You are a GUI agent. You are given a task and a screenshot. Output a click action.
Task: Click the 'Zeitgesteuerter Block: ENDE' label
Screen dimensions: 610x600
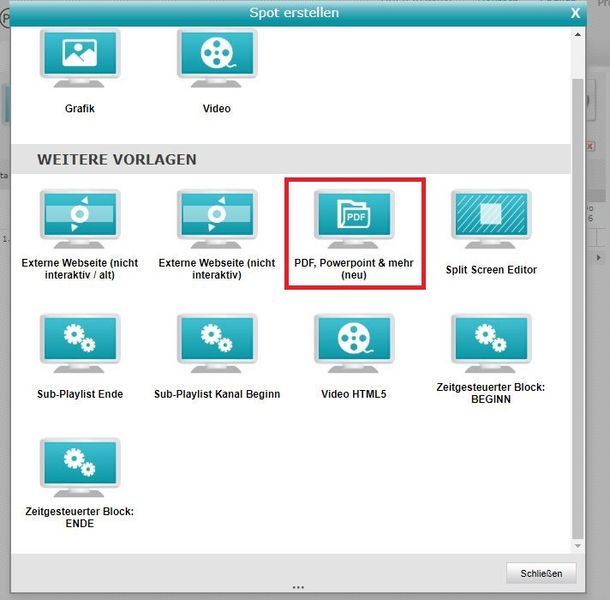point(80,517)
